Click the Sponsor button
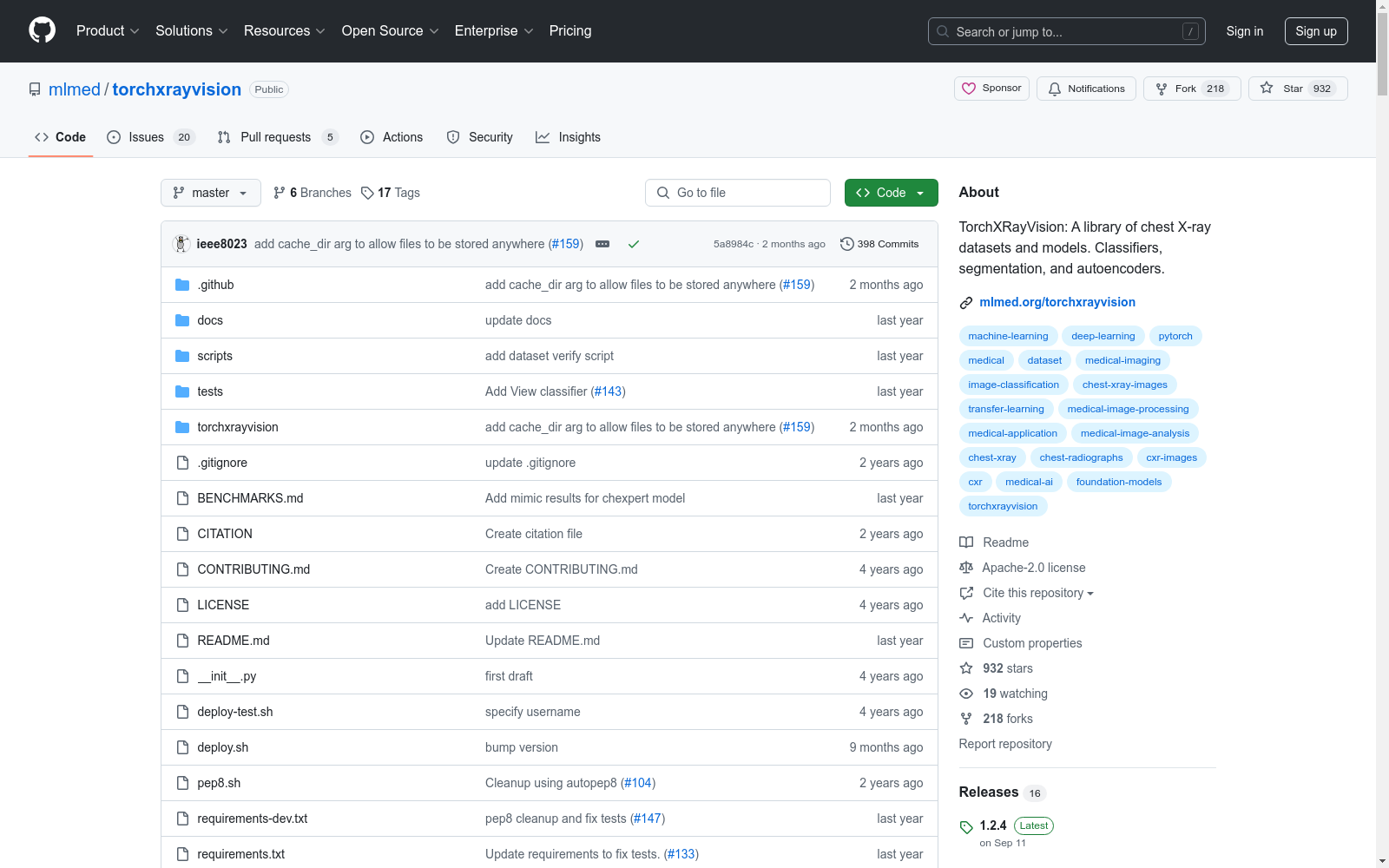 coord(992,89)
